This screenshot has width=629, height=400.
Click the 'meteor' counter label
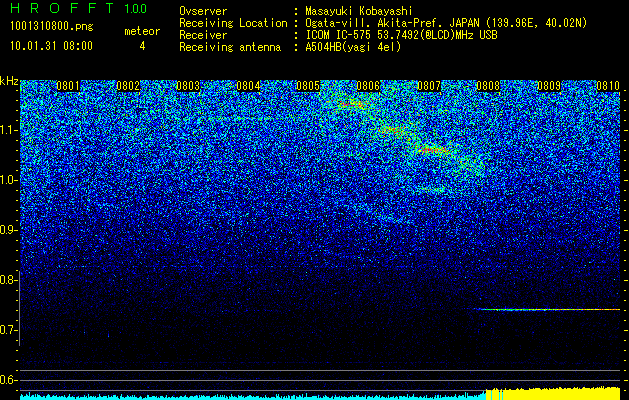coord(142,31)
